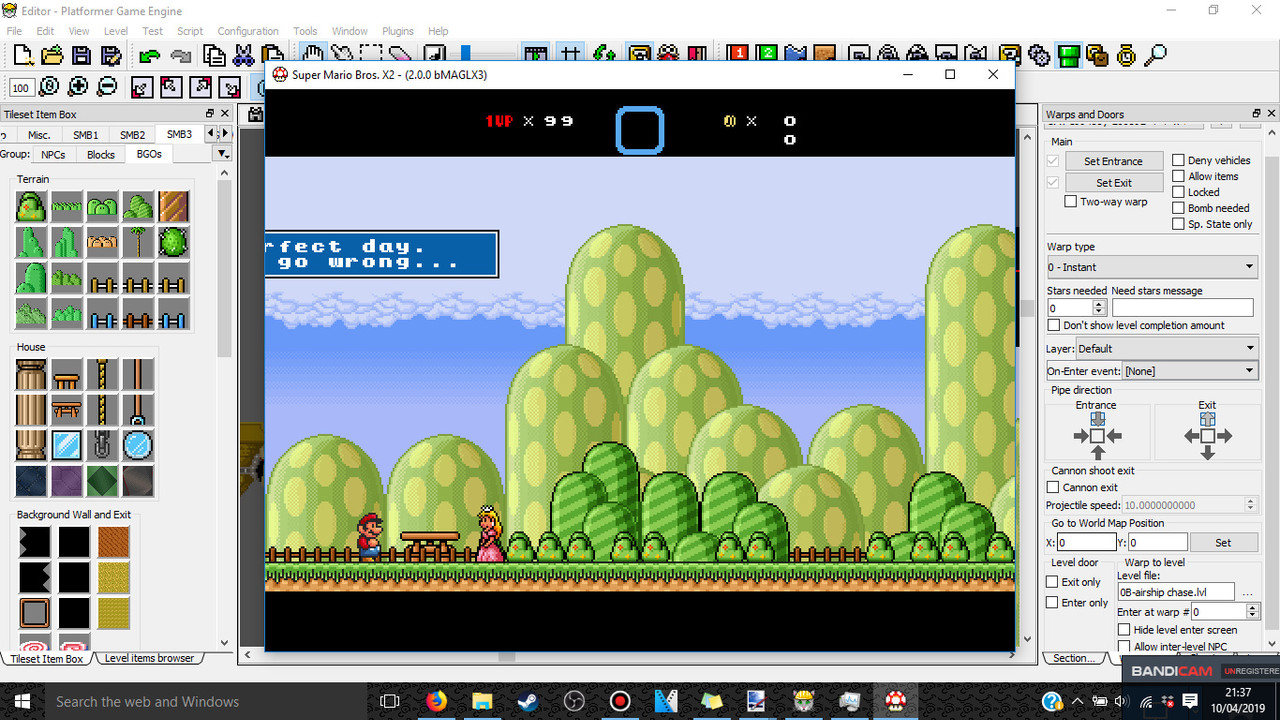Image resolution: width=1280 pixels, height=720 pixels.
Task: Open the Level menu
Action: pyautogui.click(x=115, y=31)
